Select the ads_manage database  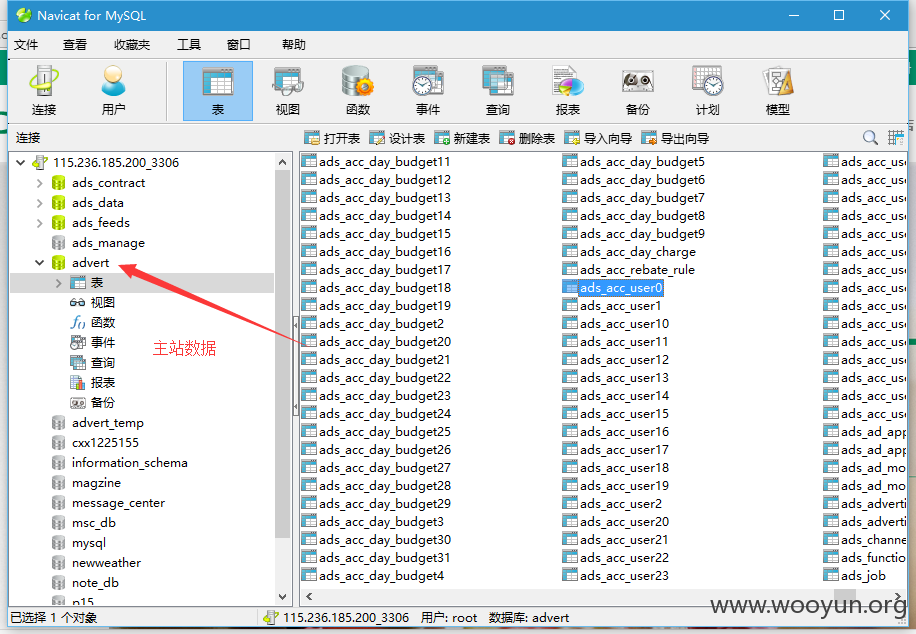tap(108, 243)
